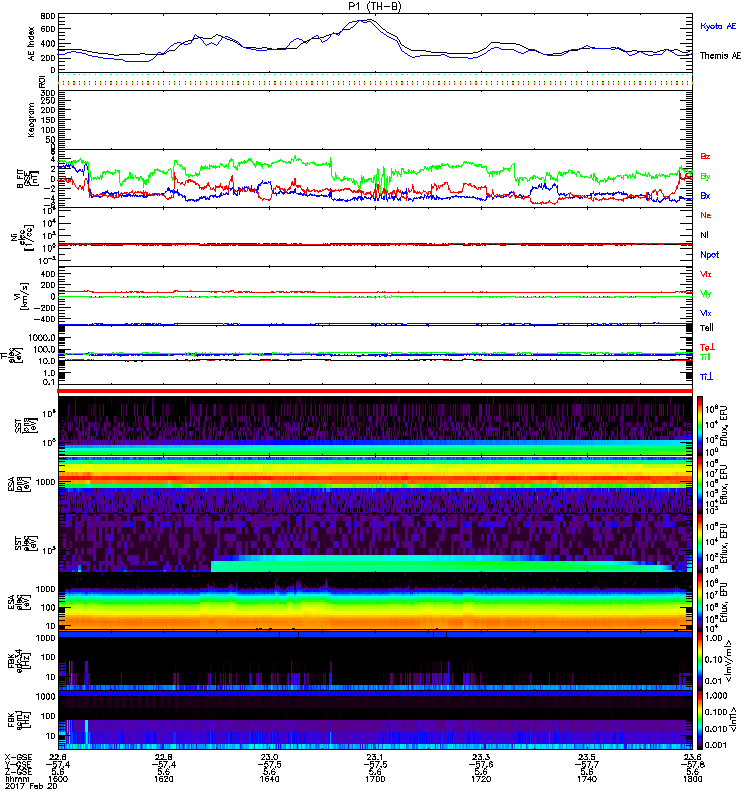The image size is (750, 800).
Task: Select the Kyoto AE legend label
Action: coord(718,26)
